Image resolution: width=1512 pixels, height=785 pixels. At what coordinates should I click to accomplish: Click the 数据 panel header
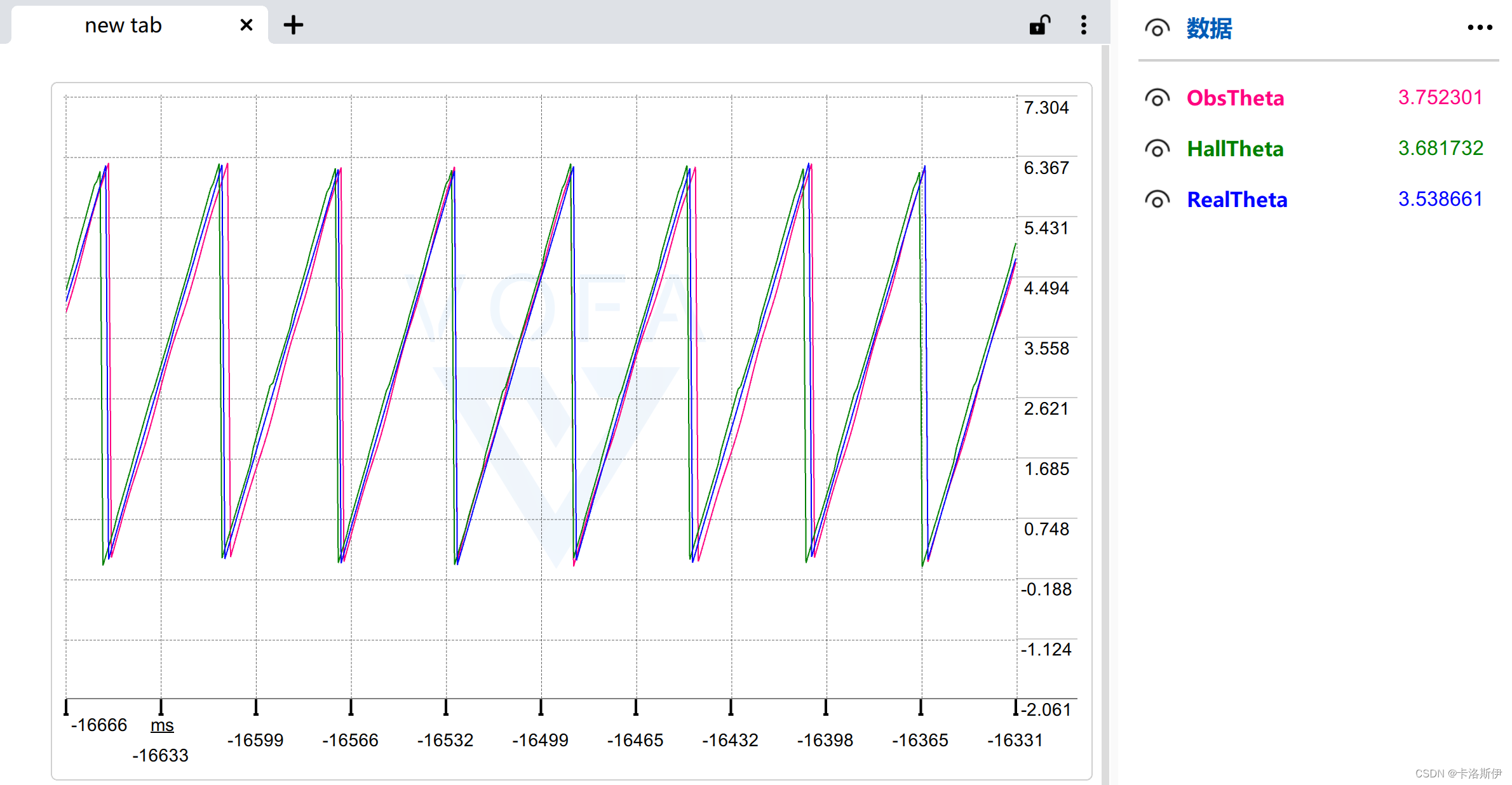pyautogui.click(x=1209, y=29)
